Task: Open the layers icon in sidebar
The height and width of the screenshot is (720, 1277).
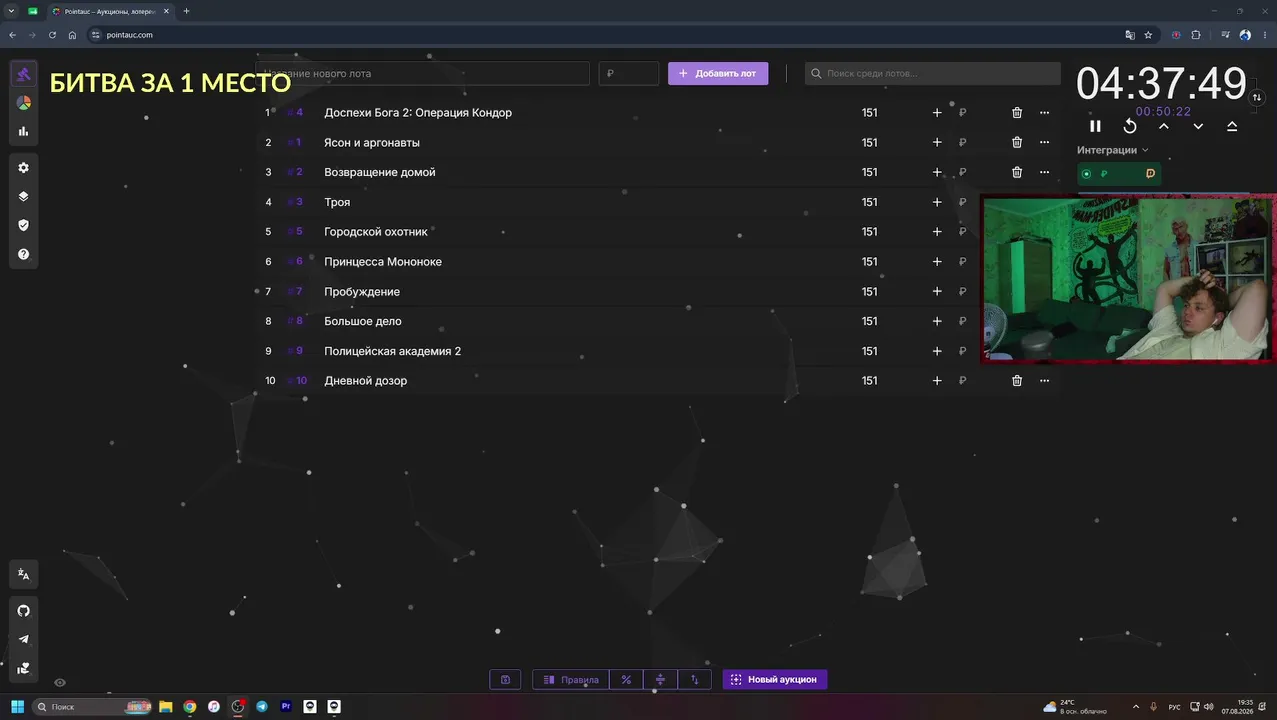Action: coord(23,197)
